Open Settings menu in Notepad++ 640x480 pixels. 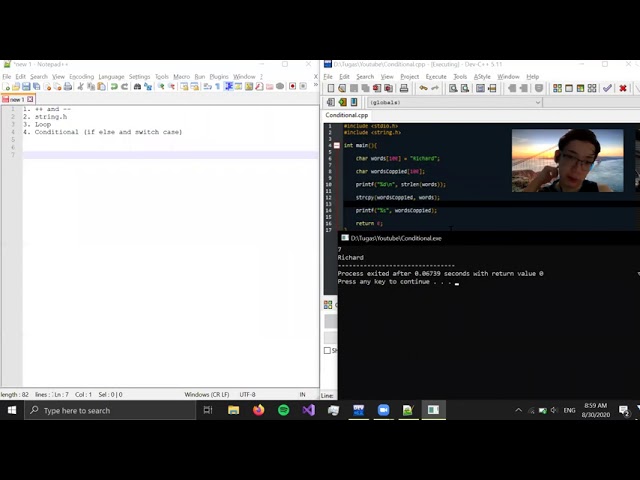click(x=140, y=77)
